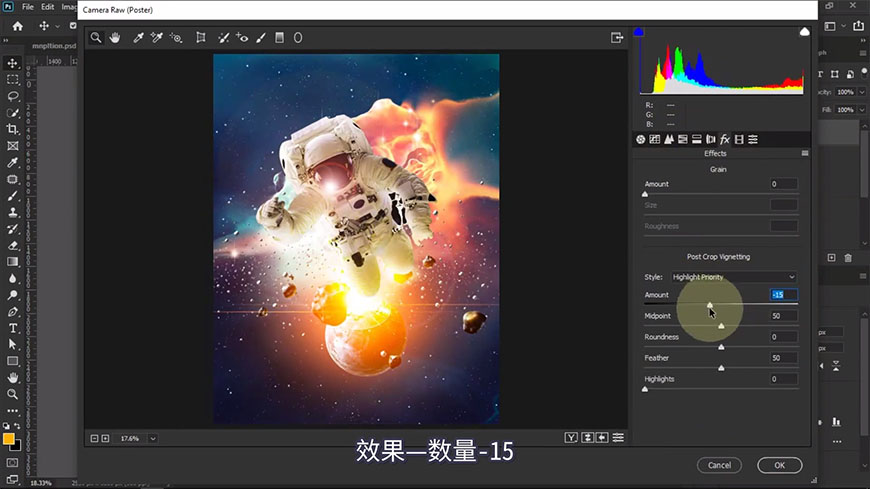Delete layer using trash icon
Image resolution: width=870 pixels, height=489 pixels.
point(848,258)
